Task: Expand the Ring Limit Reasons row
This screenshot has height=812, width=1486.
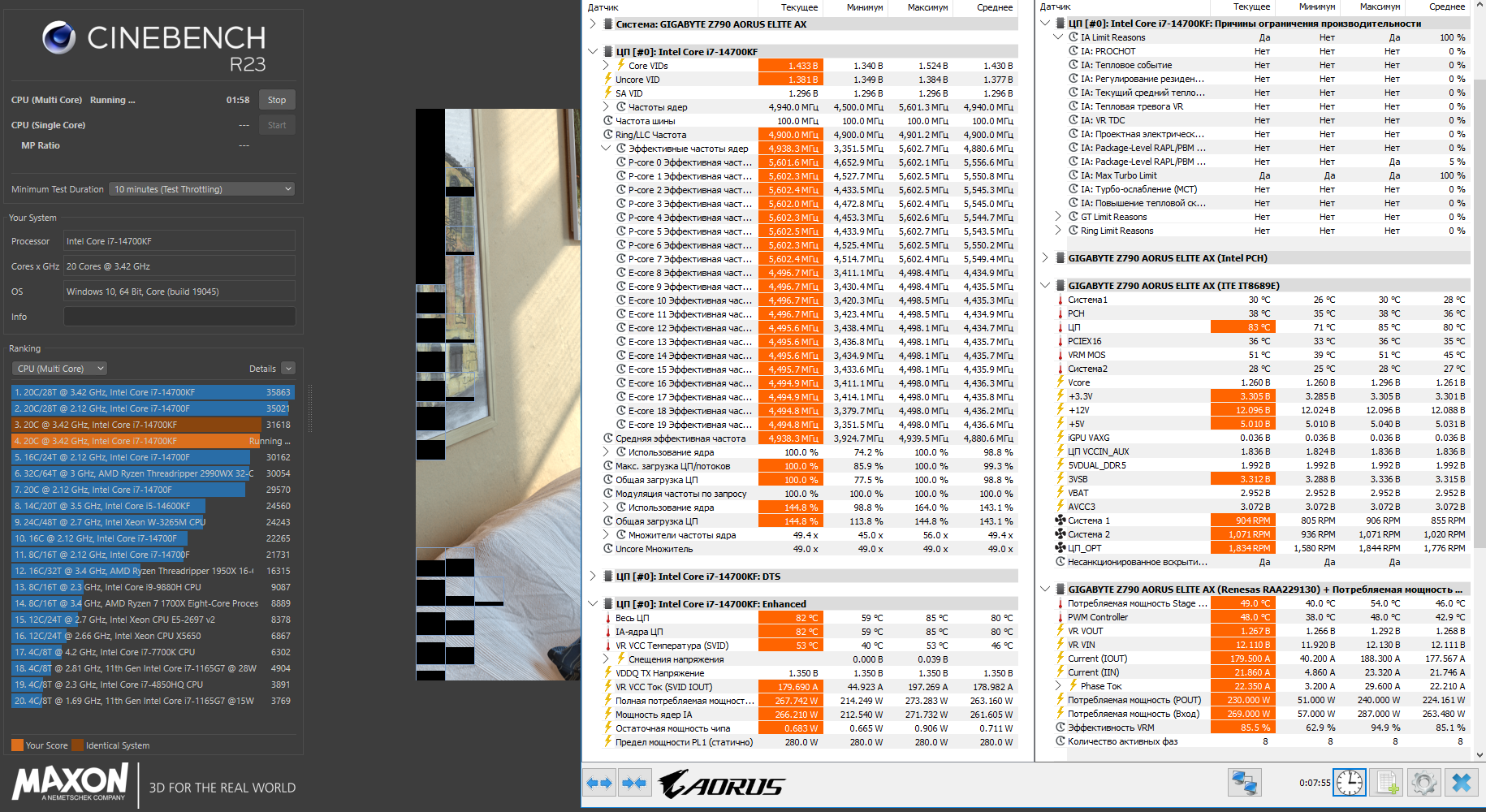Action: click(x=1058, y=231)
